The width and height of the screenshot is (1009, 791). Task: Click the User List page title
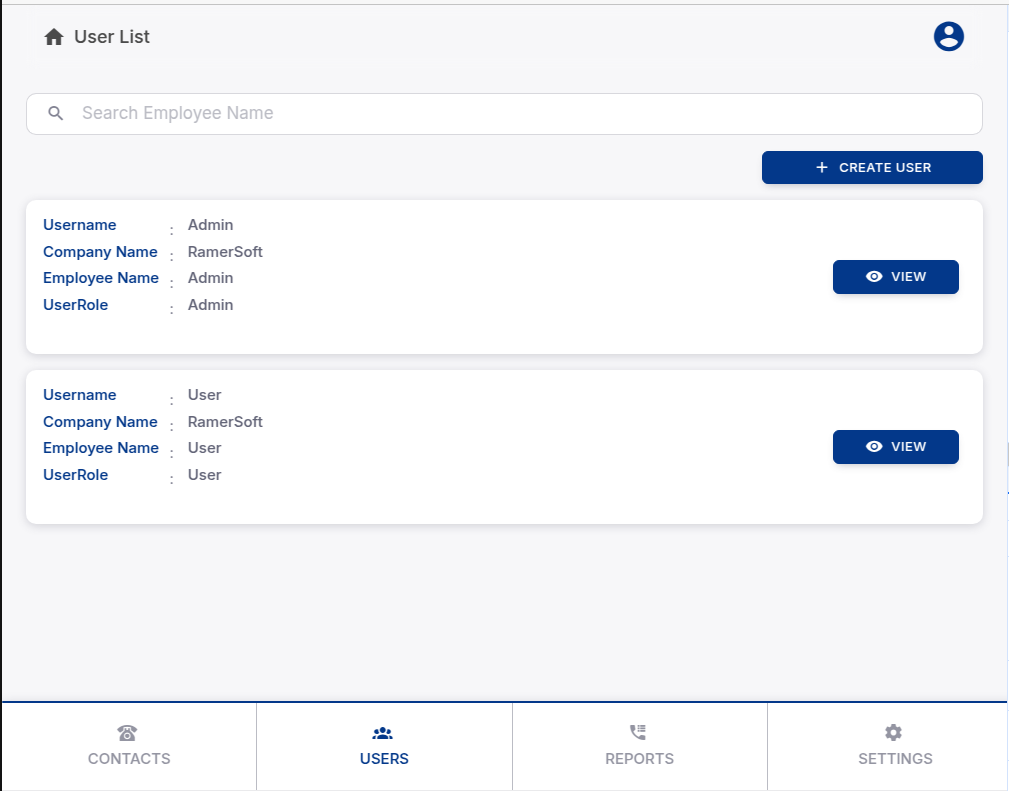coord(112,37)
